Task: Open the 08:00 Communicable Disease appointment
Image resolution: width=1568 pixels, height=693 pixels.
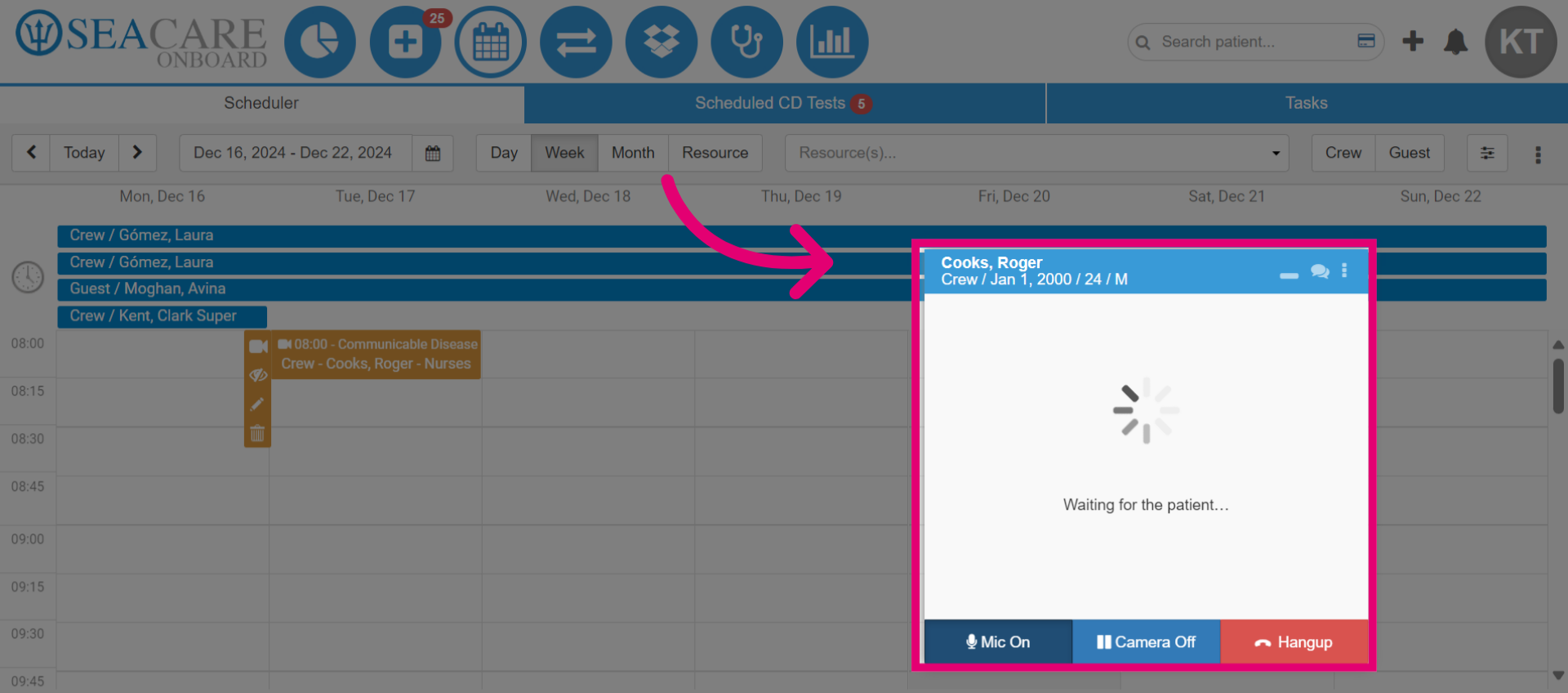Action: pyautogui.click(x=376, y=355)
